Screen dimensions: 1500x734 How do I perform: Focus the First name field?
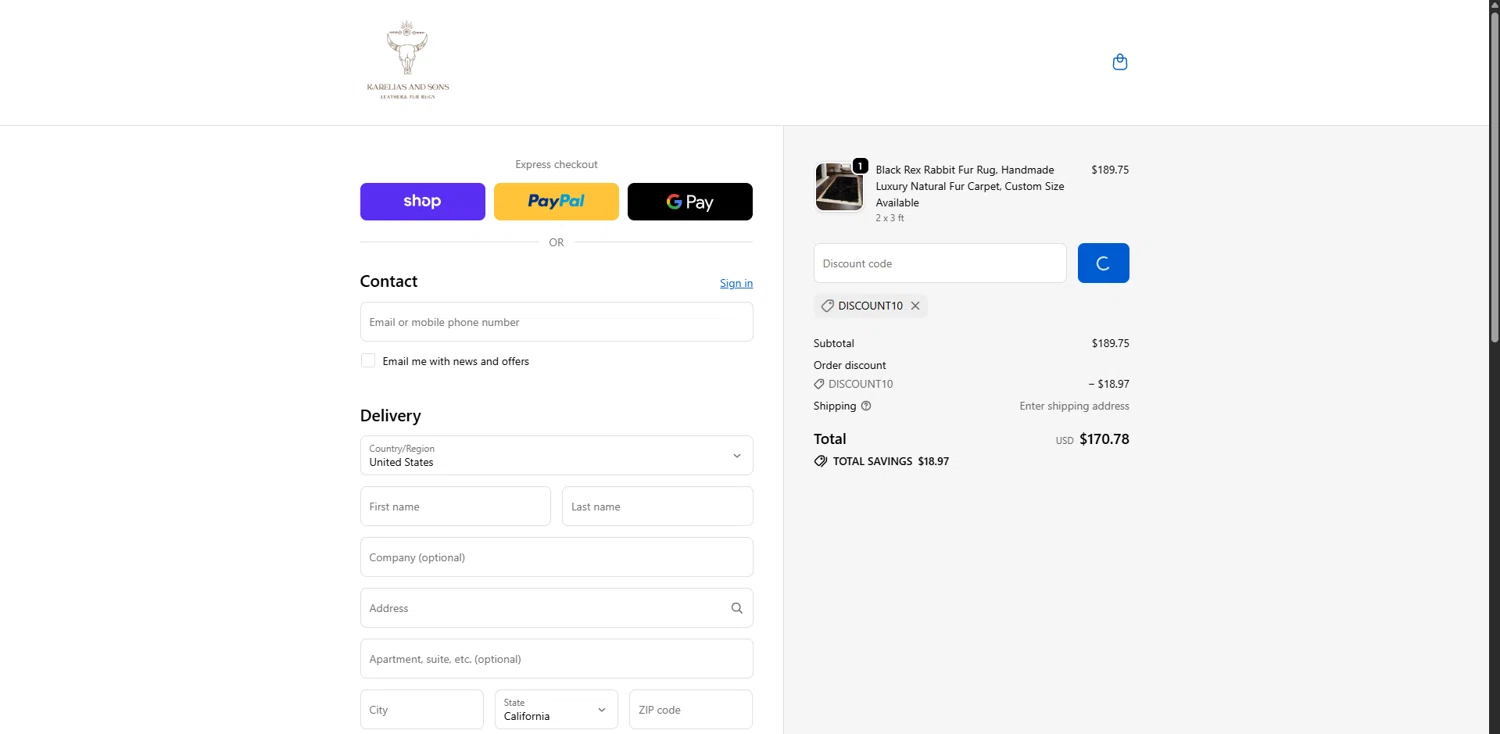click(x=455, y=506)
